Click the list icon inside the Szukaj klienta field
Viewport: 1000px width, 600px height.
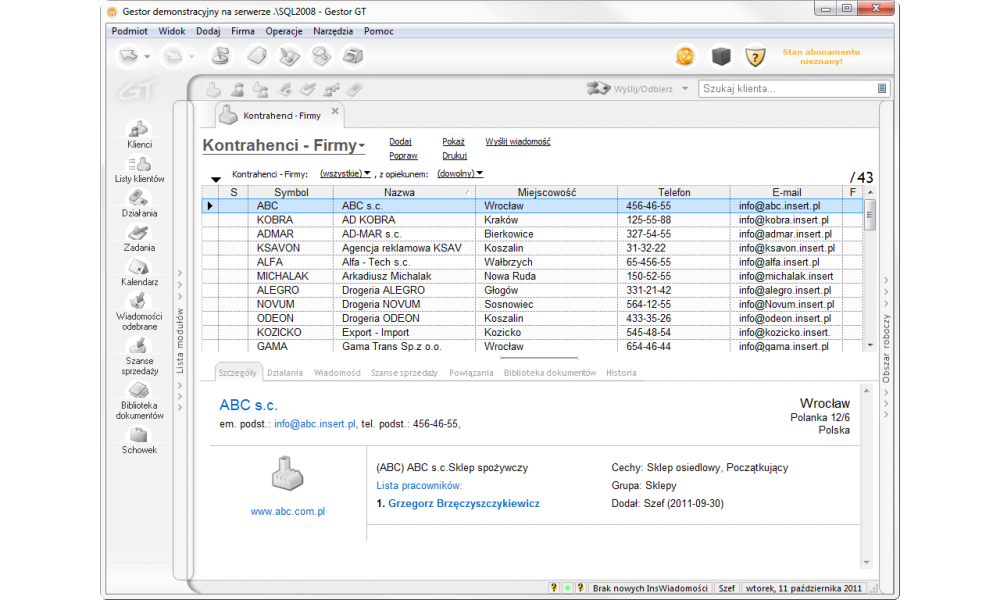pos(881,89)
